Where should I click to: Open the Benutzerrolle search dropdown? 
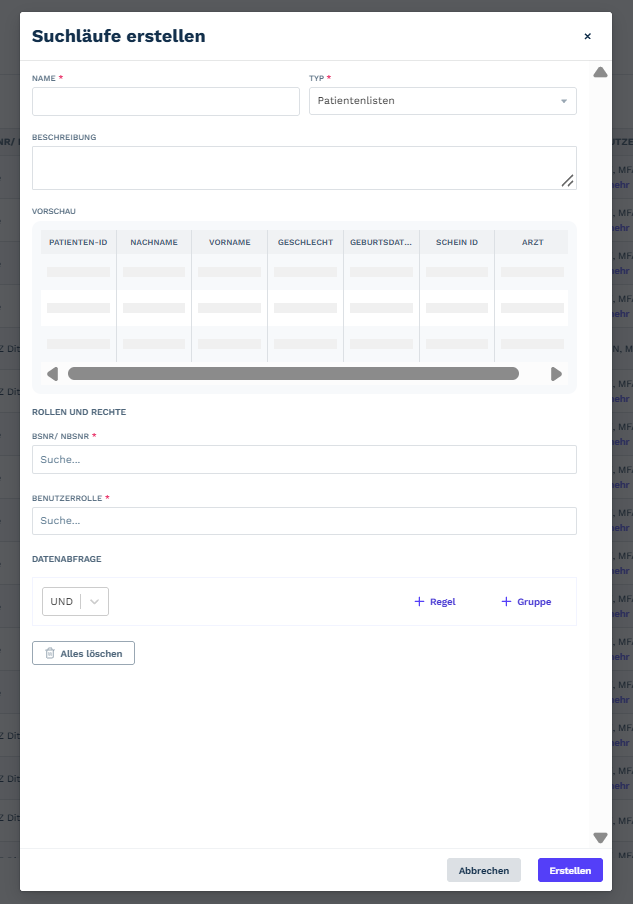[304, 521]
